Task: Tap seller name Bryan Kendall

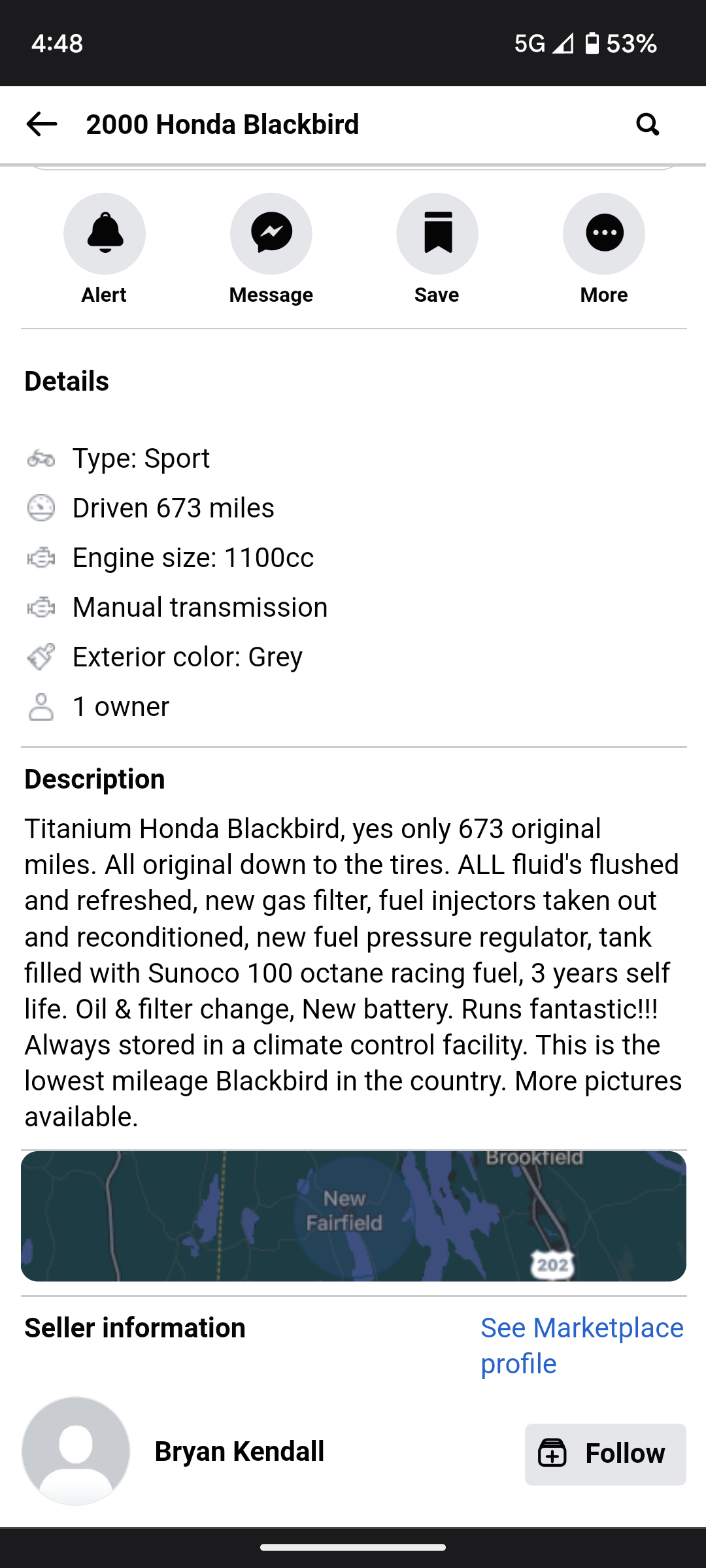Action: tap(239, 1451)
